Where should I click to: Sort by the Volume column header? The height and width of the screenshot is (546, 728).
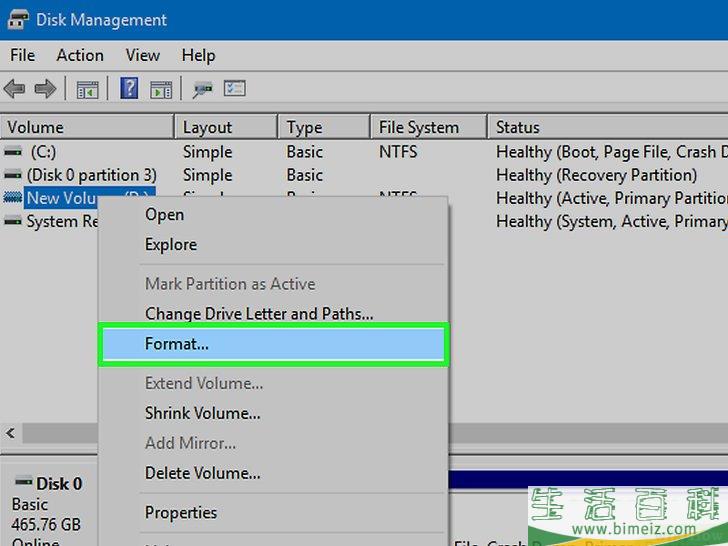35,127
